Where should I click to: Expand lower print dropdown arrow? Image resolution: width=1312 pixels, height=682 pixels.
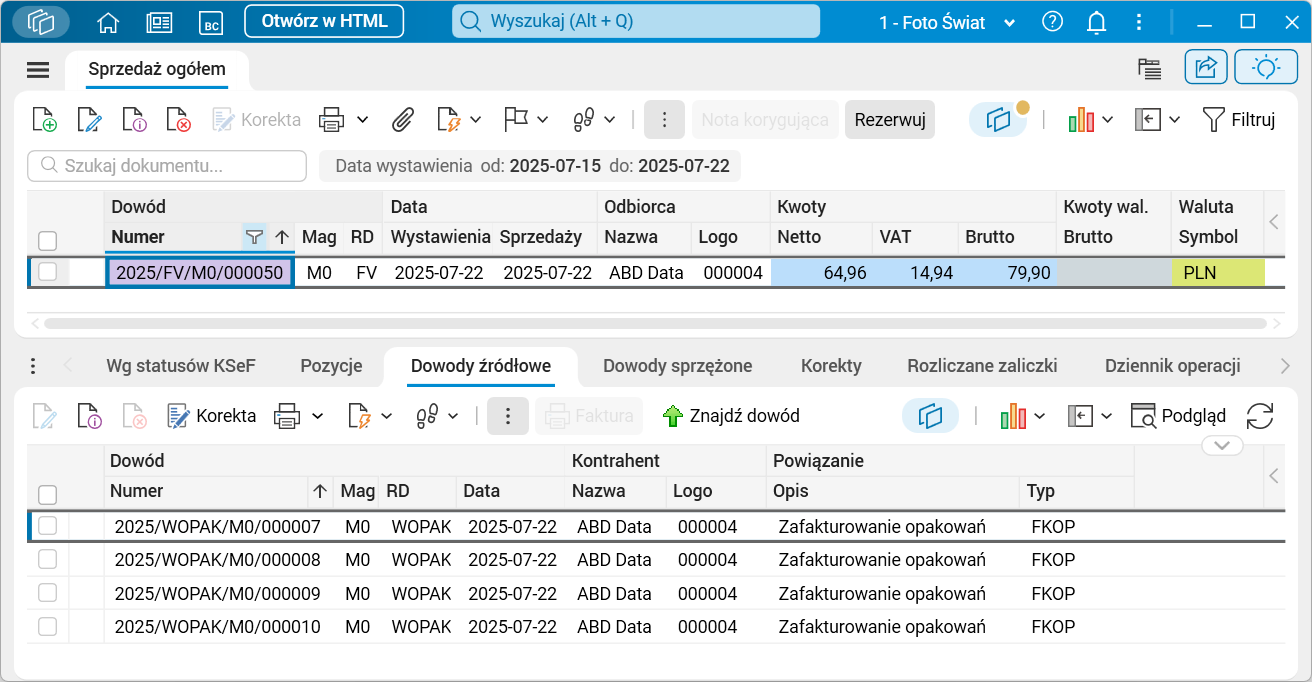(318, 416)
